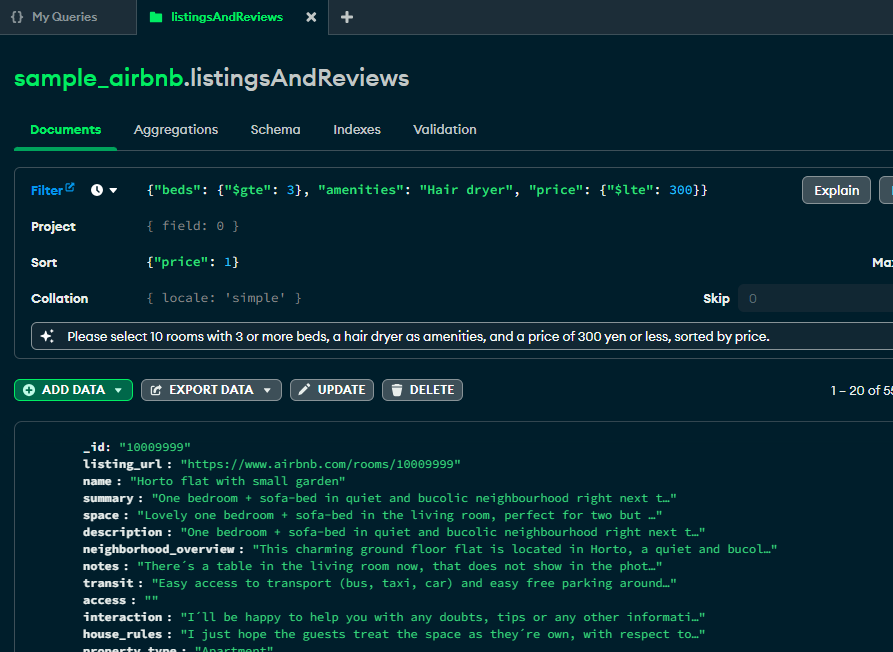The width and height of the screenshot is (893, 652).
Task: Click the Project field input
Action: point(192,226)
